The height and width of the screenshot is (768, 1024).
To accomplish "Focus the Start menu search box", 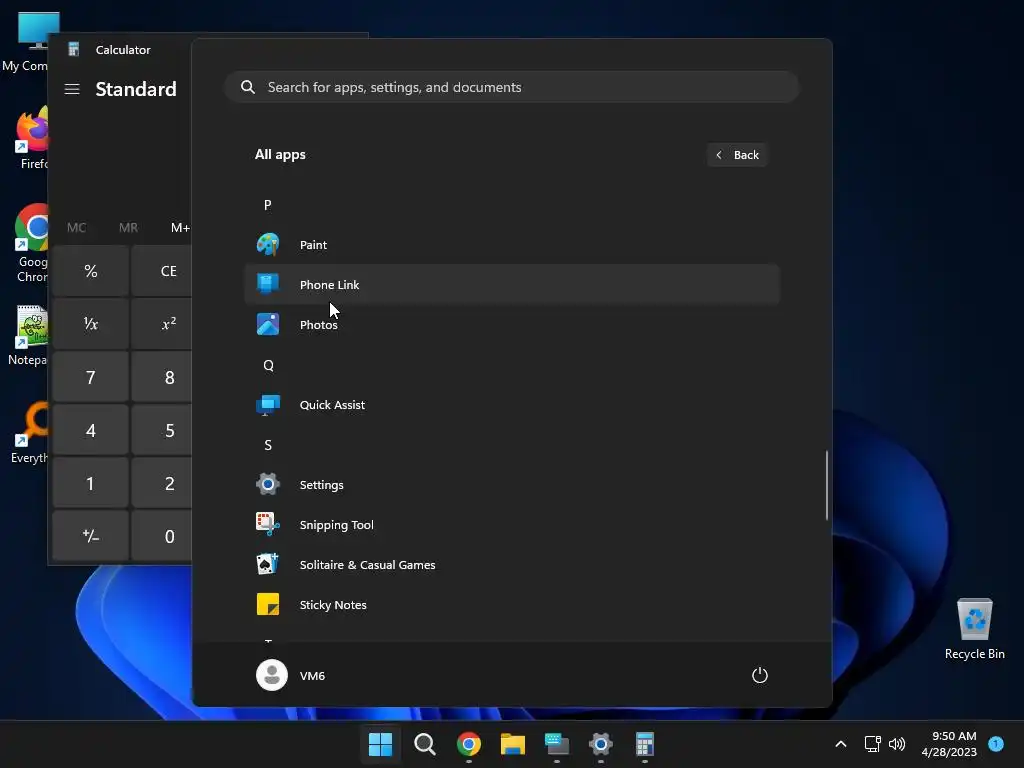I will tap(512, 87).
